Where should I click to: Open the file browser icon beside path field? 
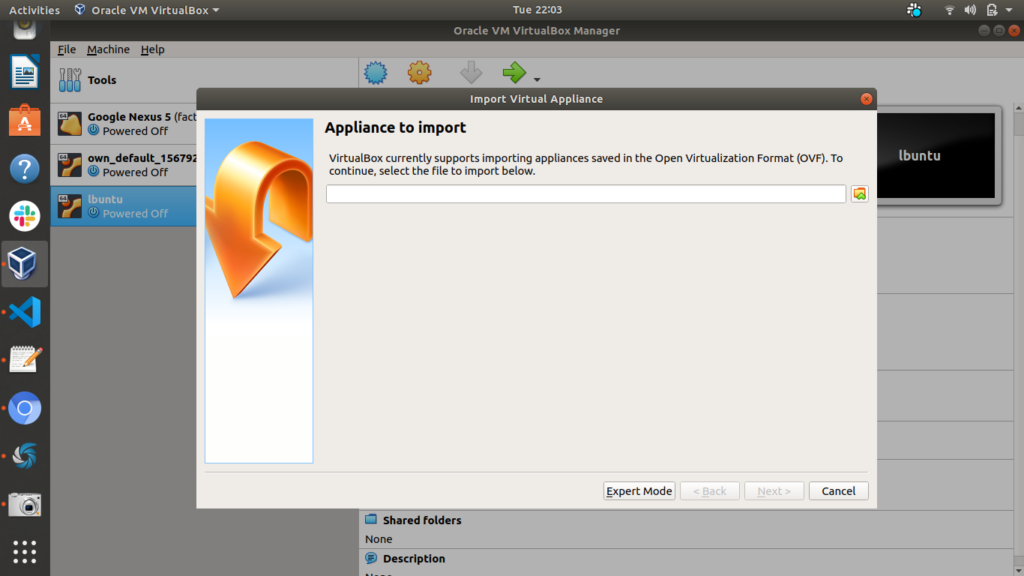pos(859,193)
